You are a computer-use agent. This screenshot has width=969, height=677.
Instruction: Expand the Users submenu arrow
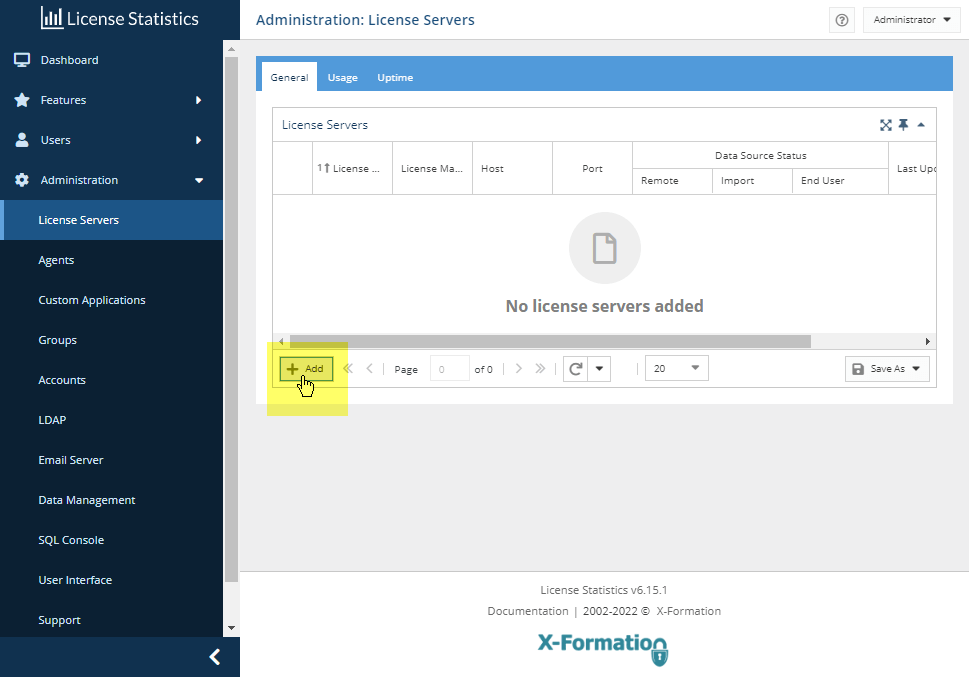(198, 140)
